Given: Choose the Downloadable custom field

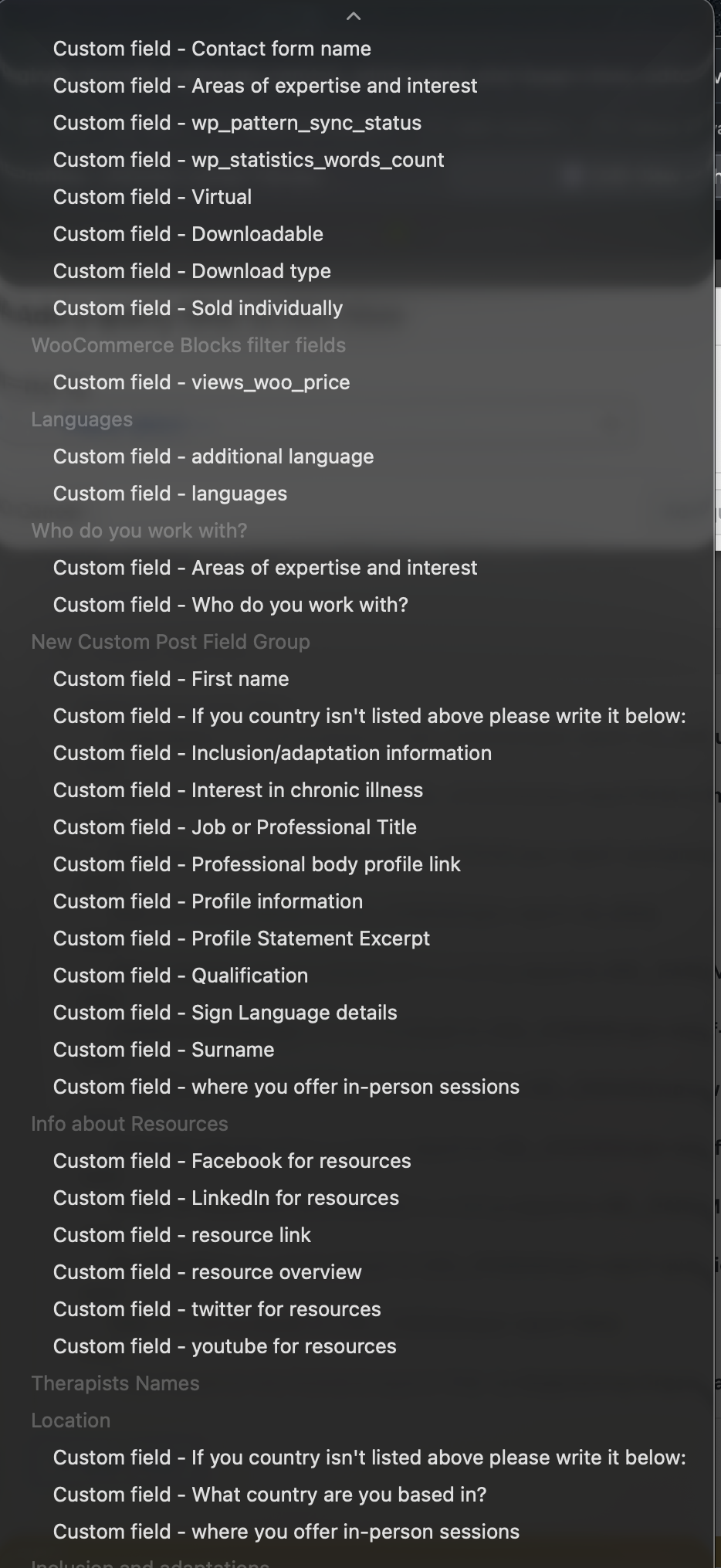Looking at the screenshot, I should pos(188,234).
